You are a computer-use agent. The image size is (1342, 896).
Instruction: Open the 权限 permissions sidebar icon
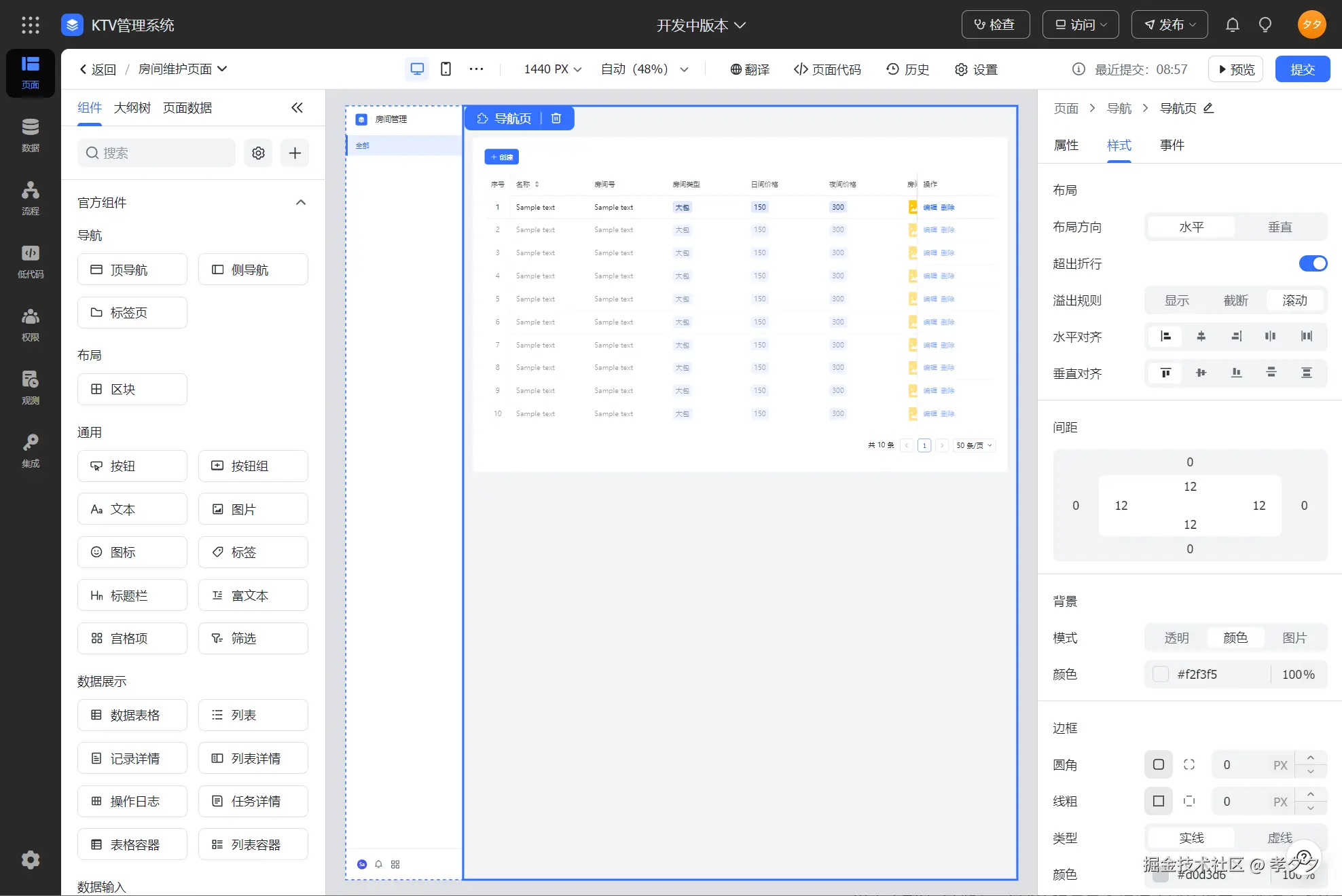pyautogui.click(x=30, y=324)
